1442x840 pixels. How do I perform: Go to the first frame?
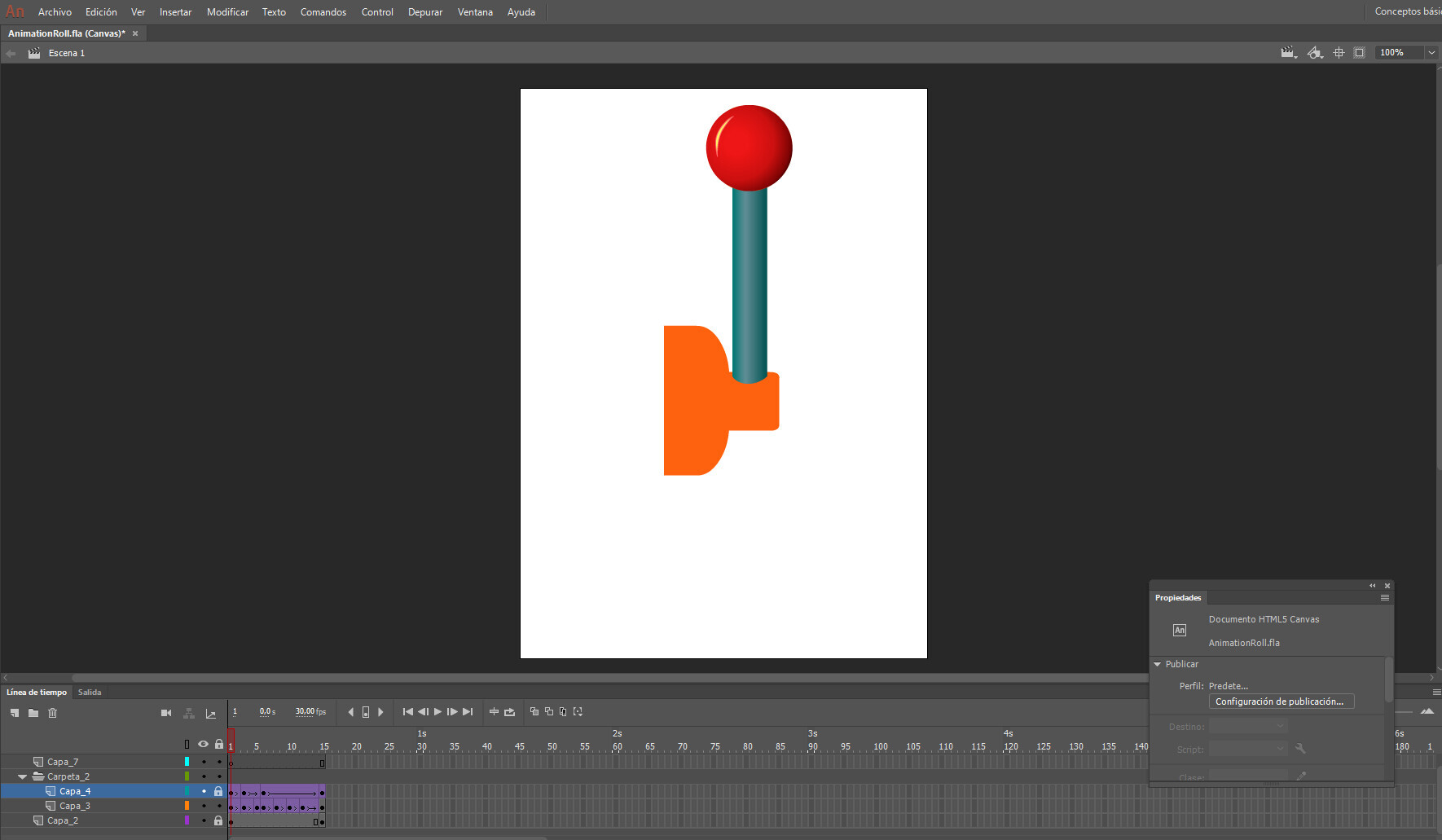click(x=407, y=712)
